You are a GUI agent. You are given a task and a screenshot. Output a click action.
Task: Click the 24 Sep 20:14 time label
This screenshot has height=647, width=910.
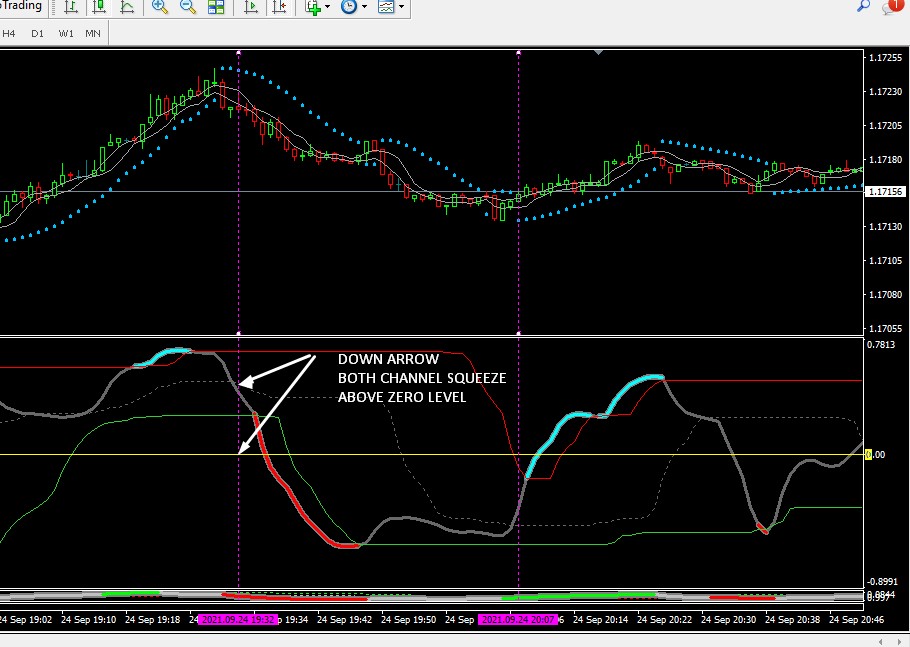pyautogui.click(x=601, y=620)
